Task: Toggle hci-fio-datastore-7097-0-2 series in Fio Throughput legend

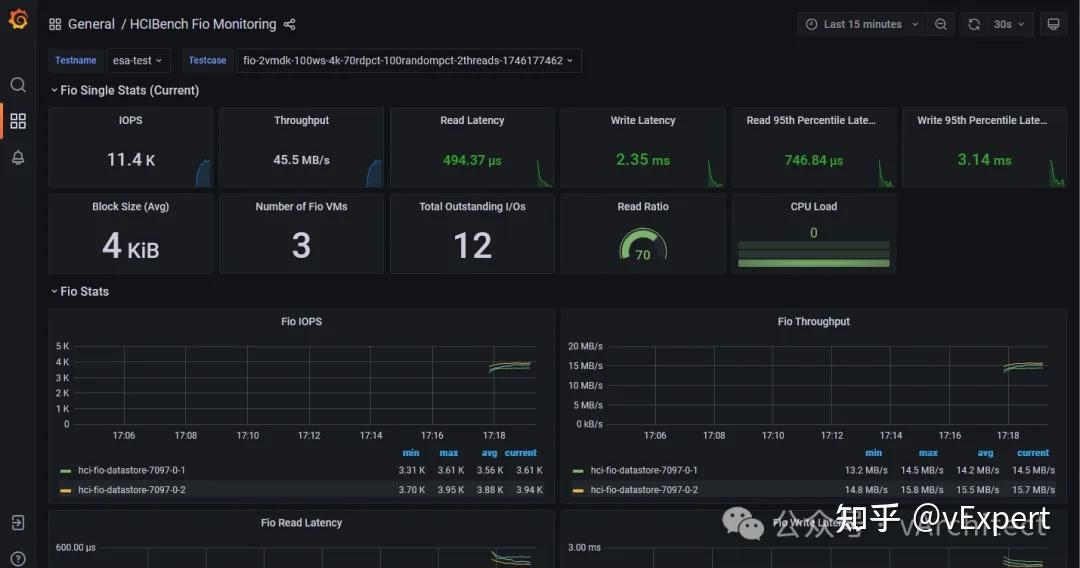Action: click(644, 490)
